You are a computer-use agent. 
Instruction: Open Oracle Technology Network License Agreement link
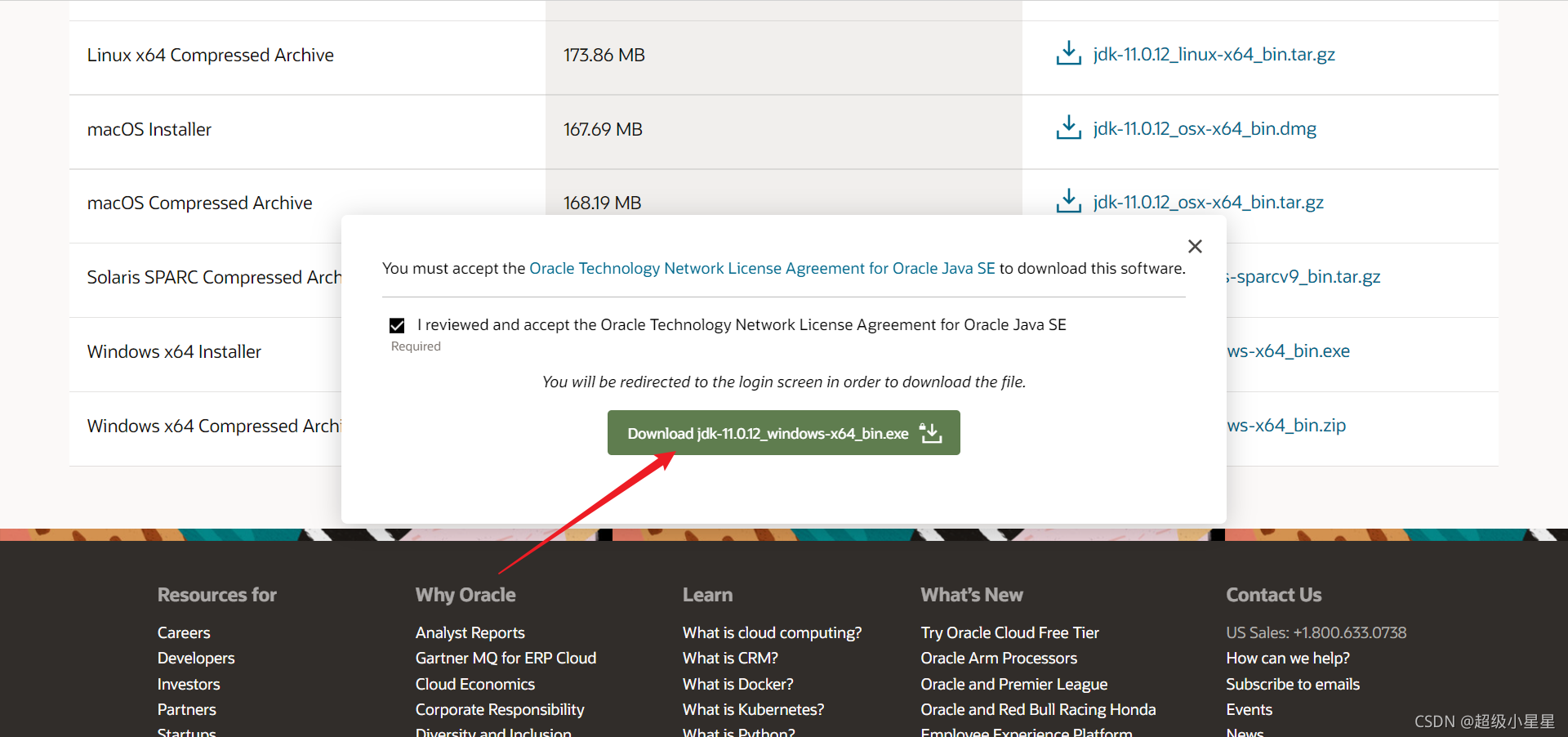pos(762,268)
